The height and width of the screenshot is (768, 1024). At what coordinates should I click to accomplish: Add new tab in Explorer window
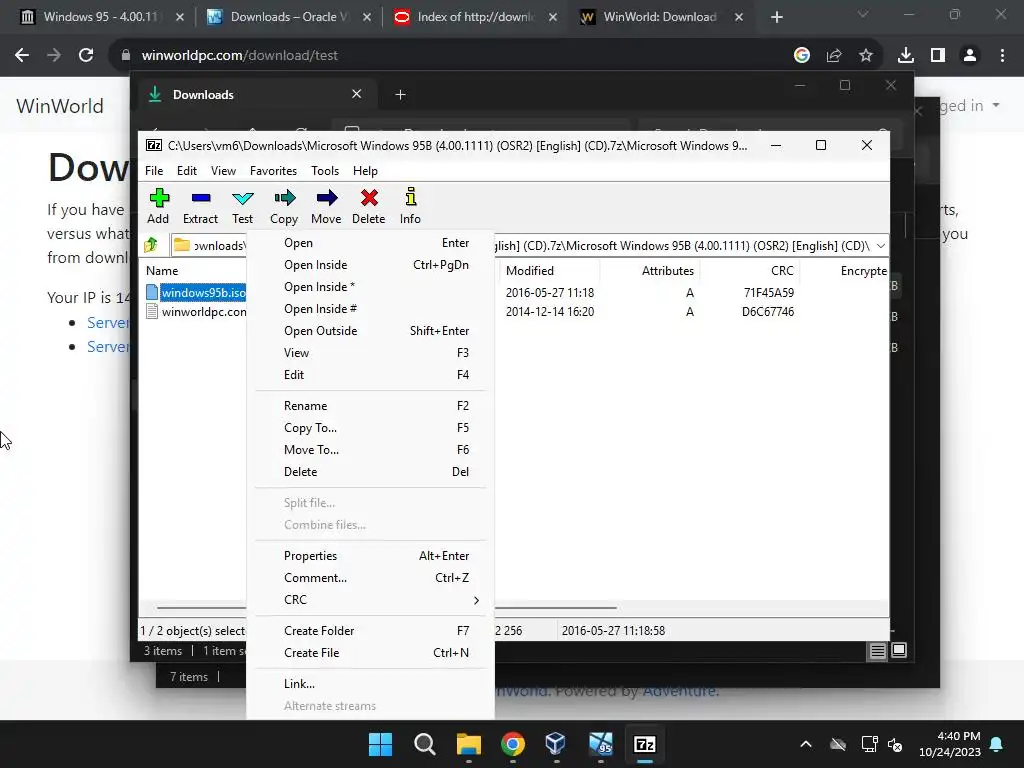(400, 95)
